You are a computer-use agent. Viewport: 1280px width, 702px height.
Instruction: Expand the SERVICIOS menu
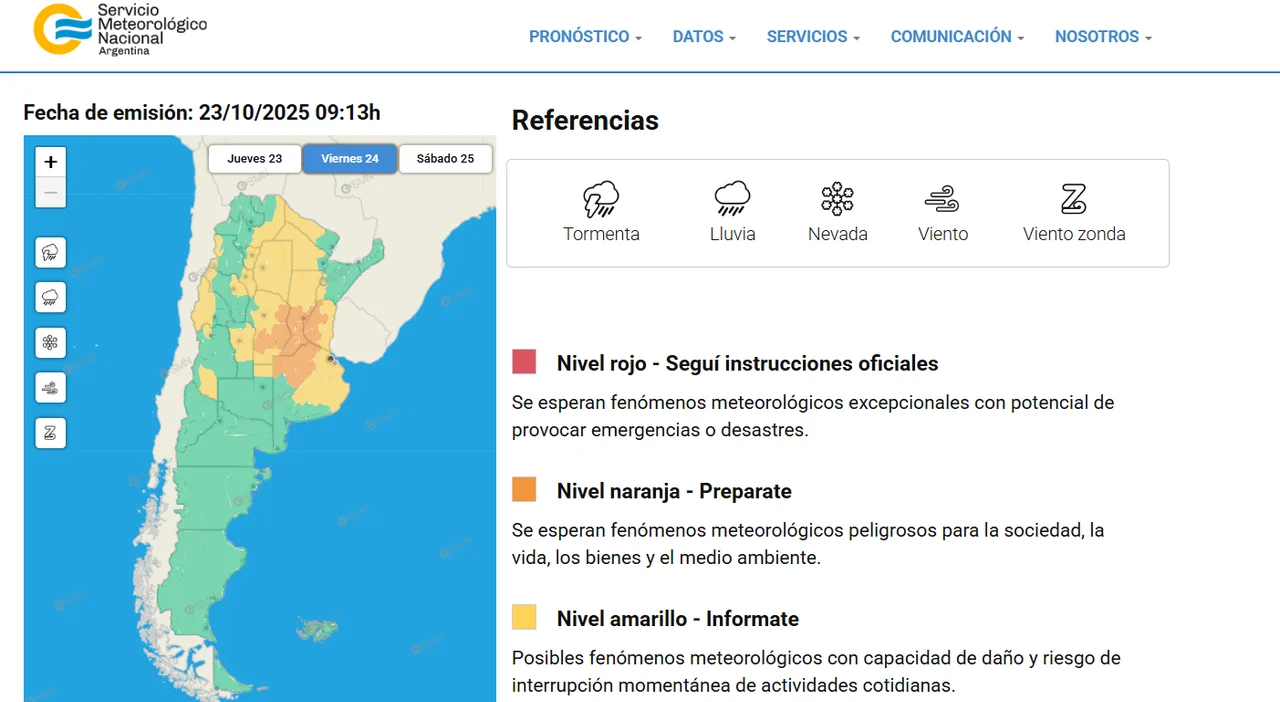813,37
